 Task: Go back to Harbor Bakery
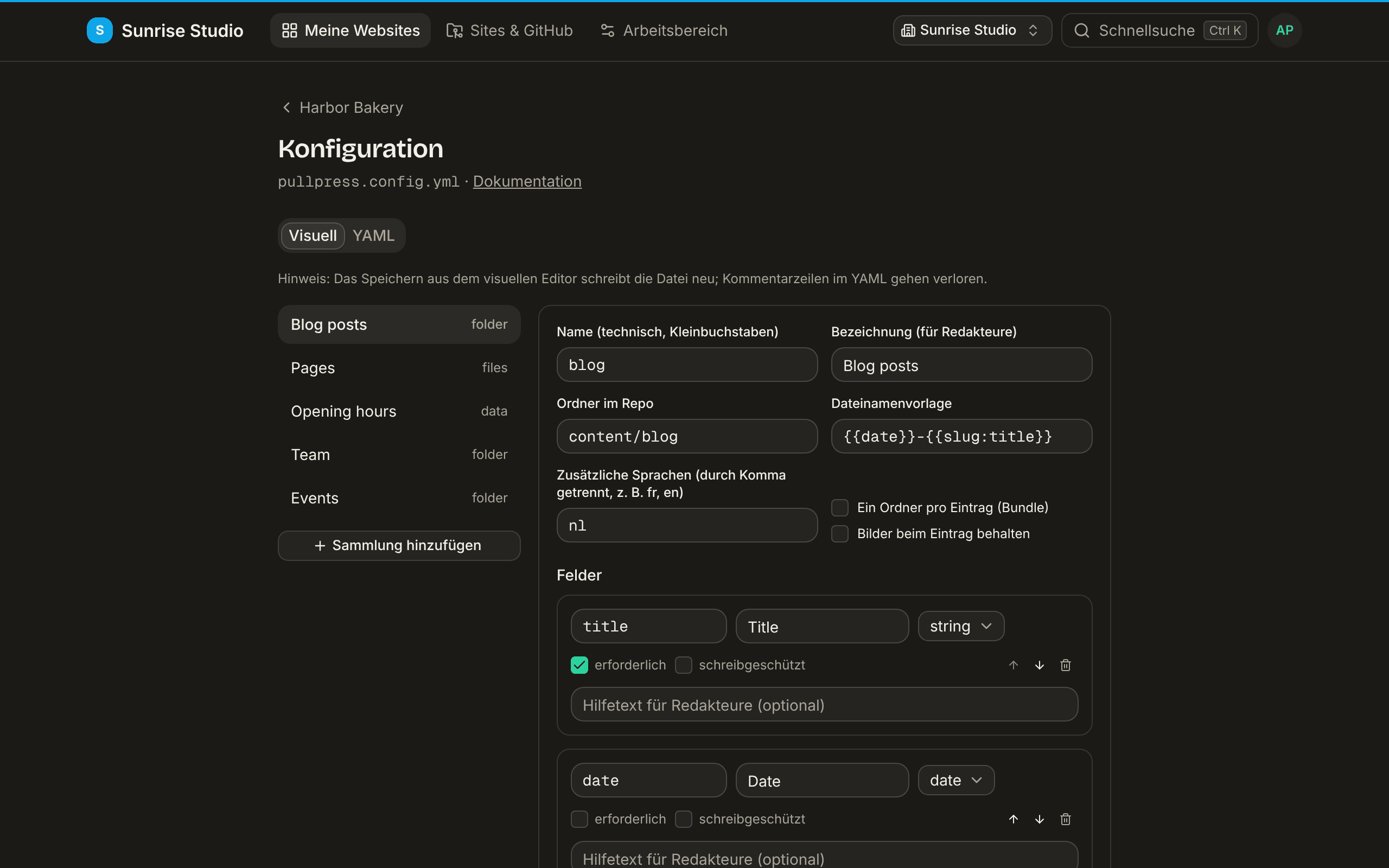tap(343, 107)
